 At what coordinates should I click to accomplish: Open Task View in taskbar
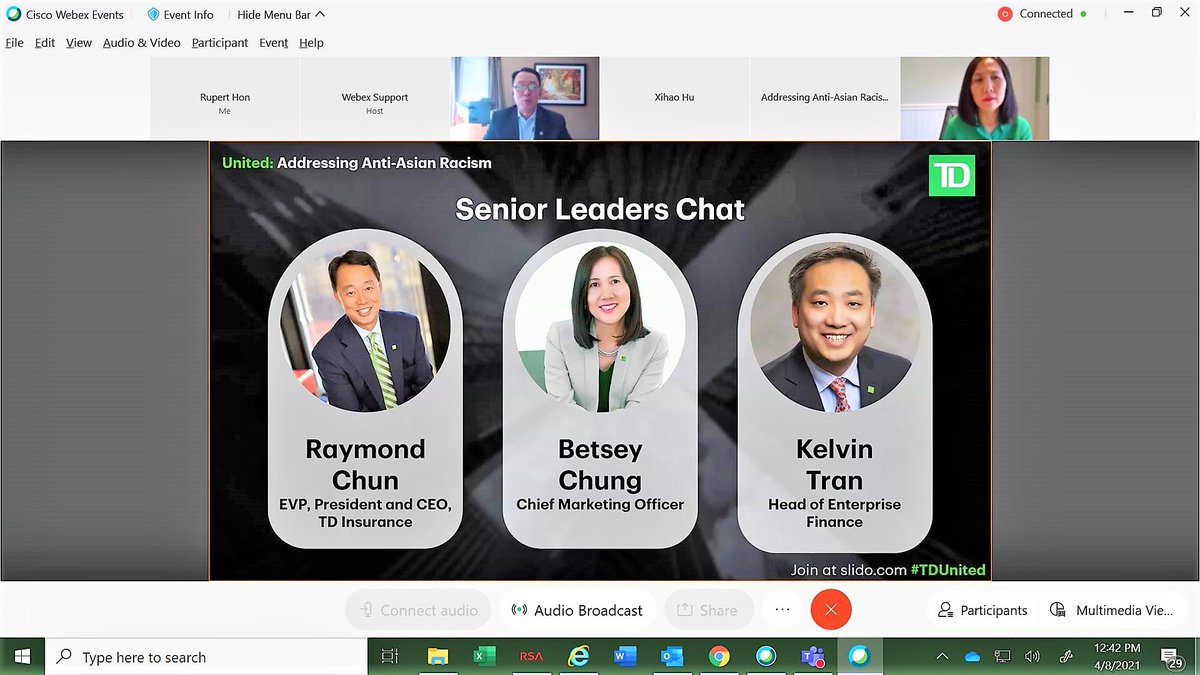[390, 657]
